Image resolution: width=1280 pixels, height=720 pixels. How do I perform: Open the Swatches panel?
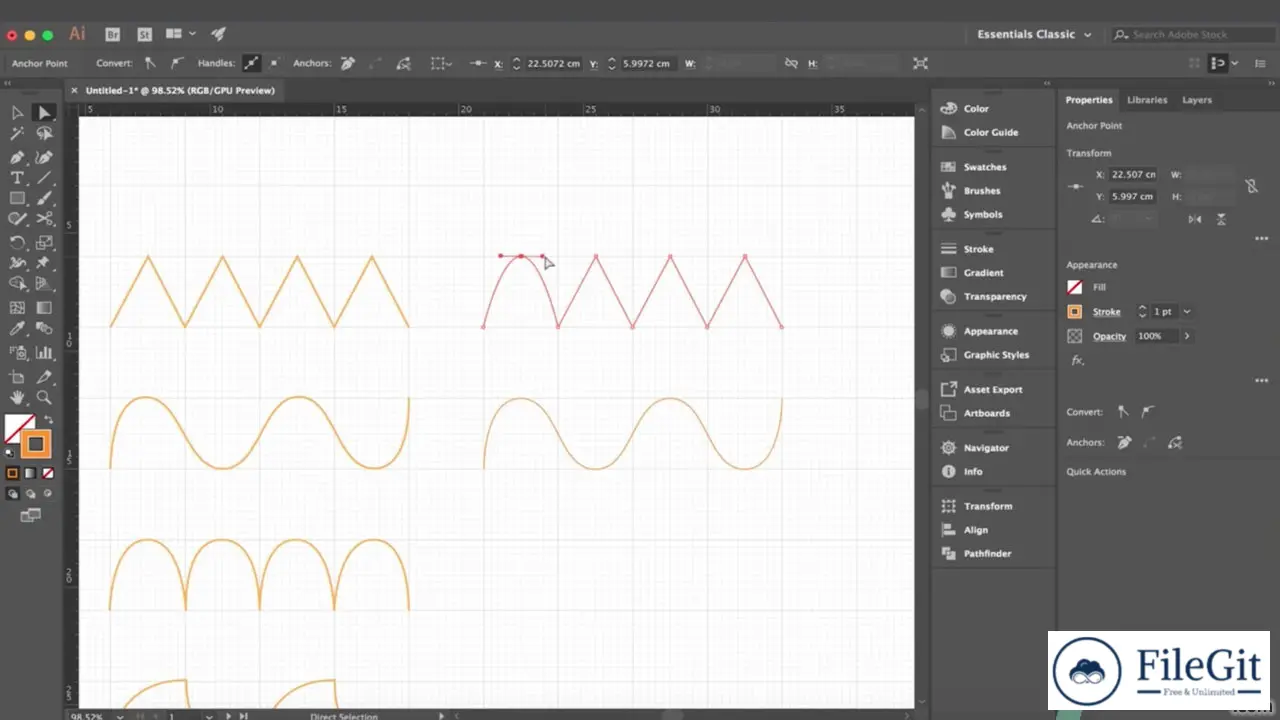pos(974,167)
